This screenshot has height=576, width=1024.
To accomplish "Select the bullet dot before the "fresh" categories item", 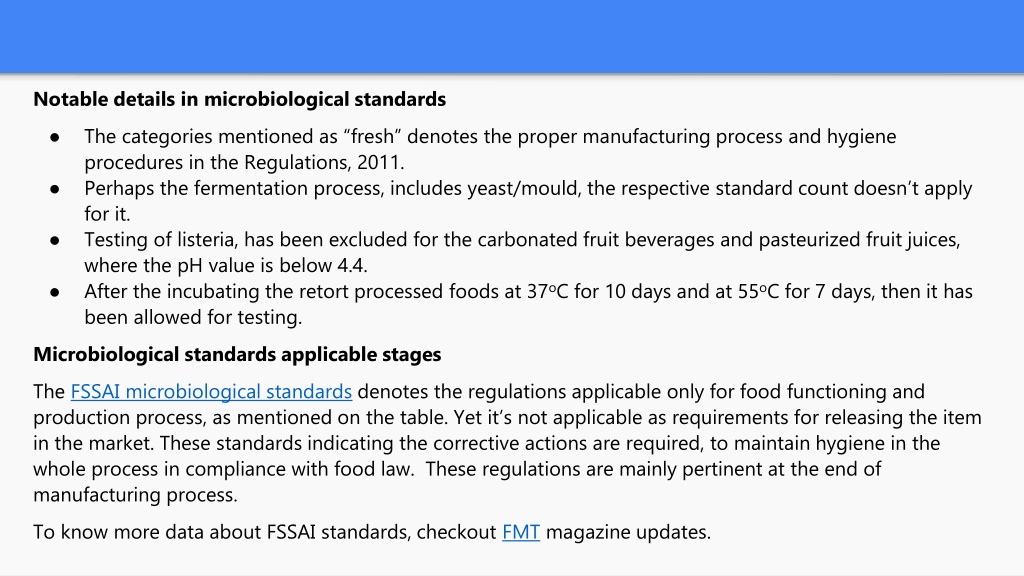I will tap(55, 137).
